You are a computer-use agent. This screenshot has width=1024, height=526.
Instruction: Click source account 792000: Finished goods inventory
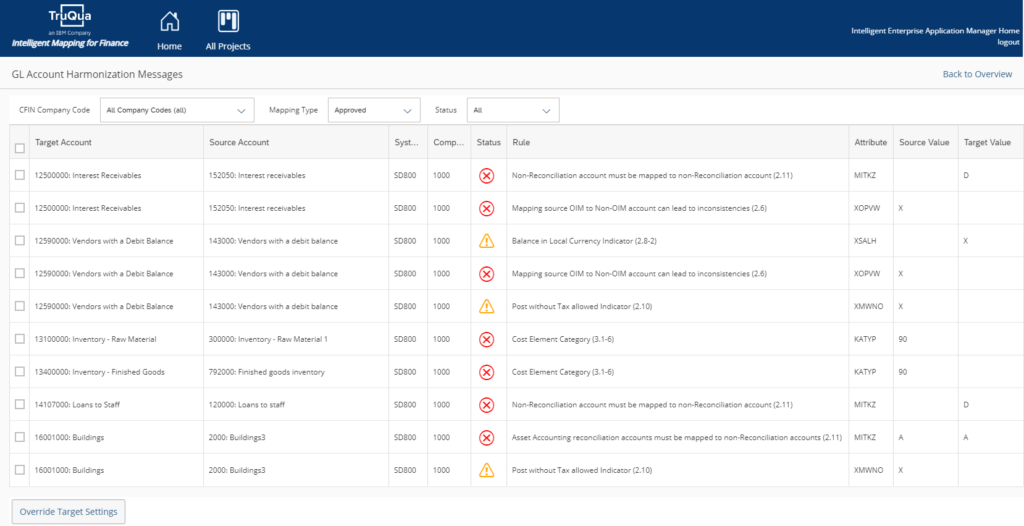[266, 372]
